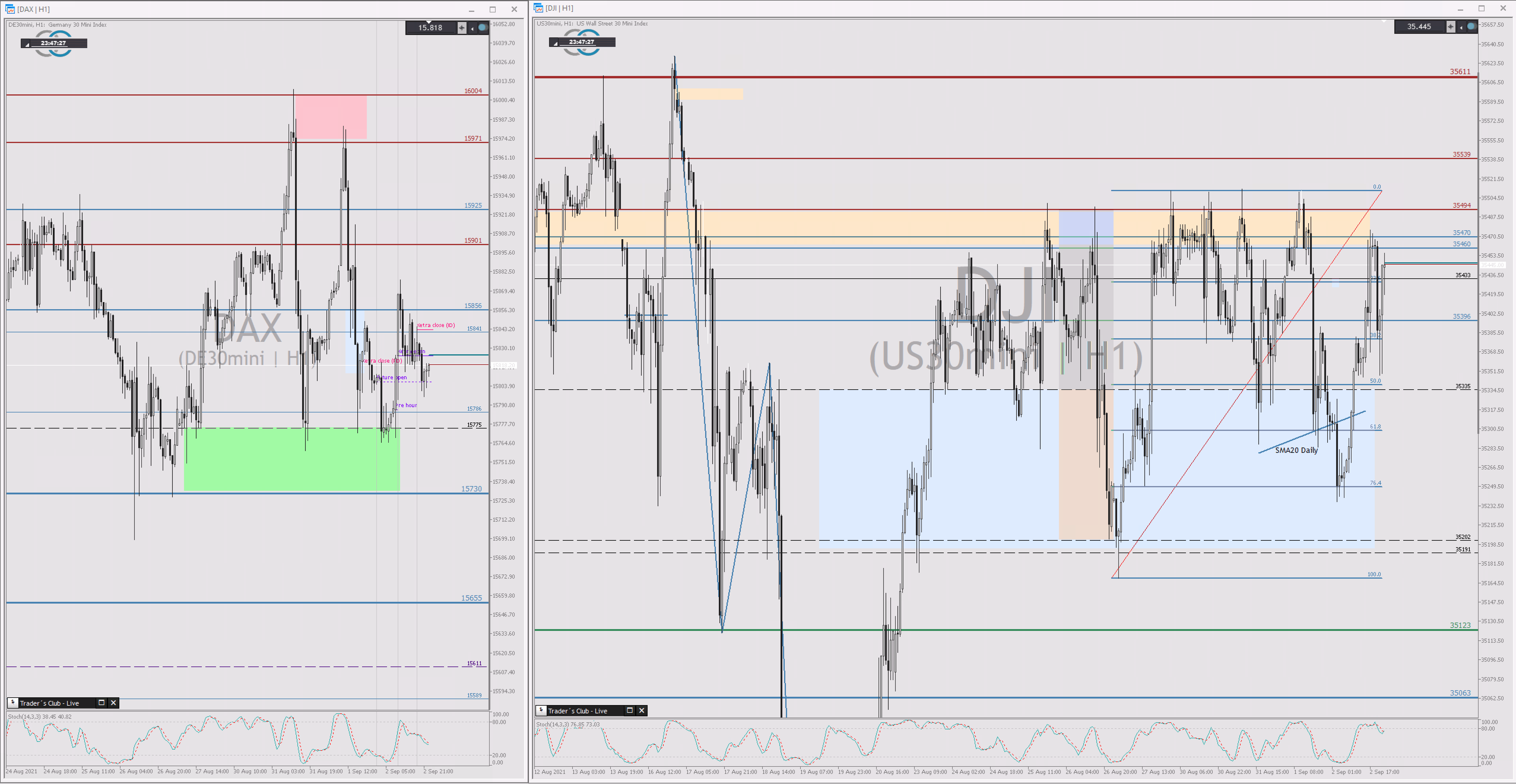
Task: Click crosshair icon in DJI price panel
Action: (x=1451, y=26)
